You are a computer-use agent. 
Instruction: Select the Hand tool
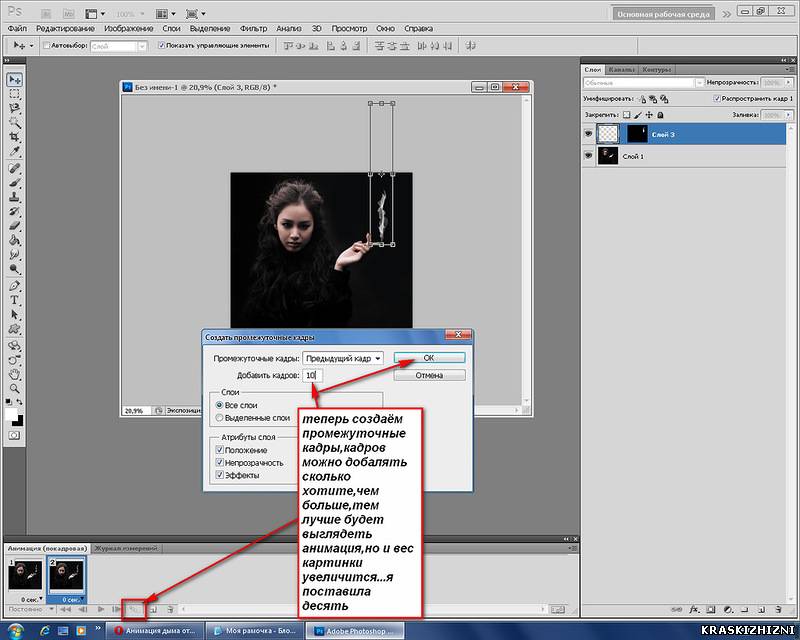[15, 375]
